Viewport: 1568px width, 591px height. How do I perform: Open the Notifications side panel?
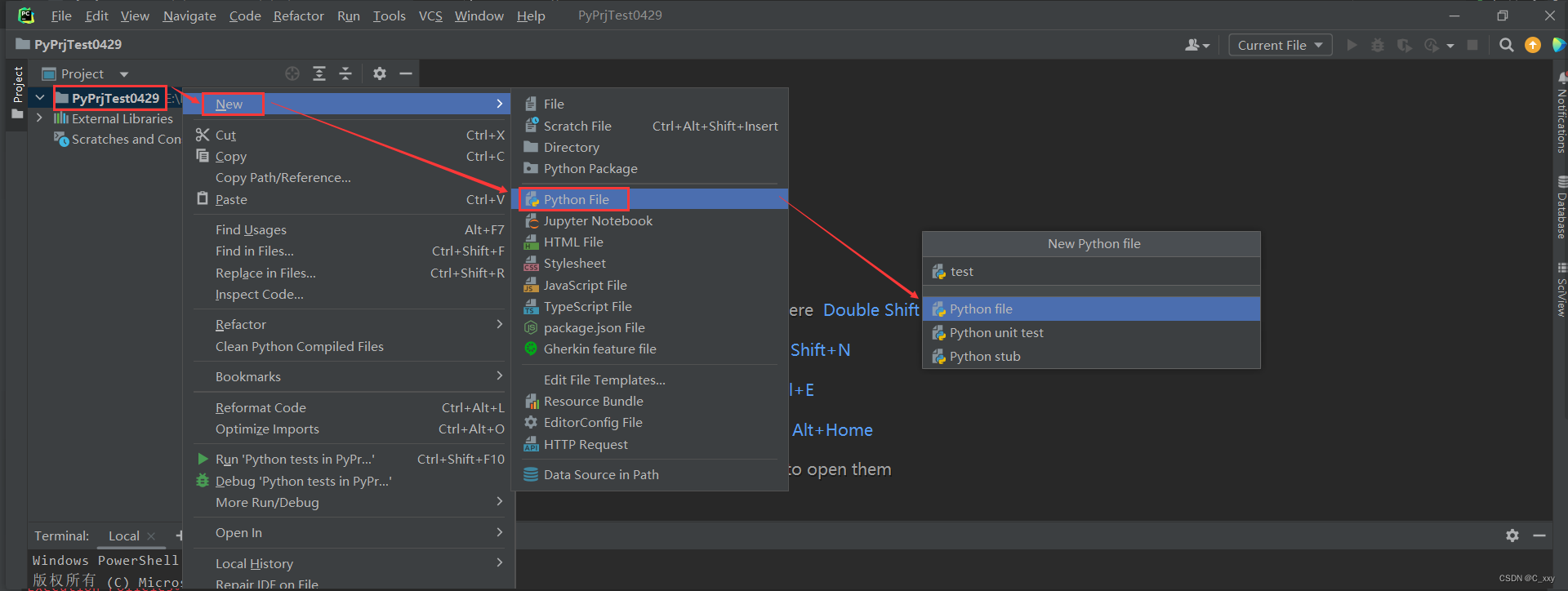[1561, 112]
